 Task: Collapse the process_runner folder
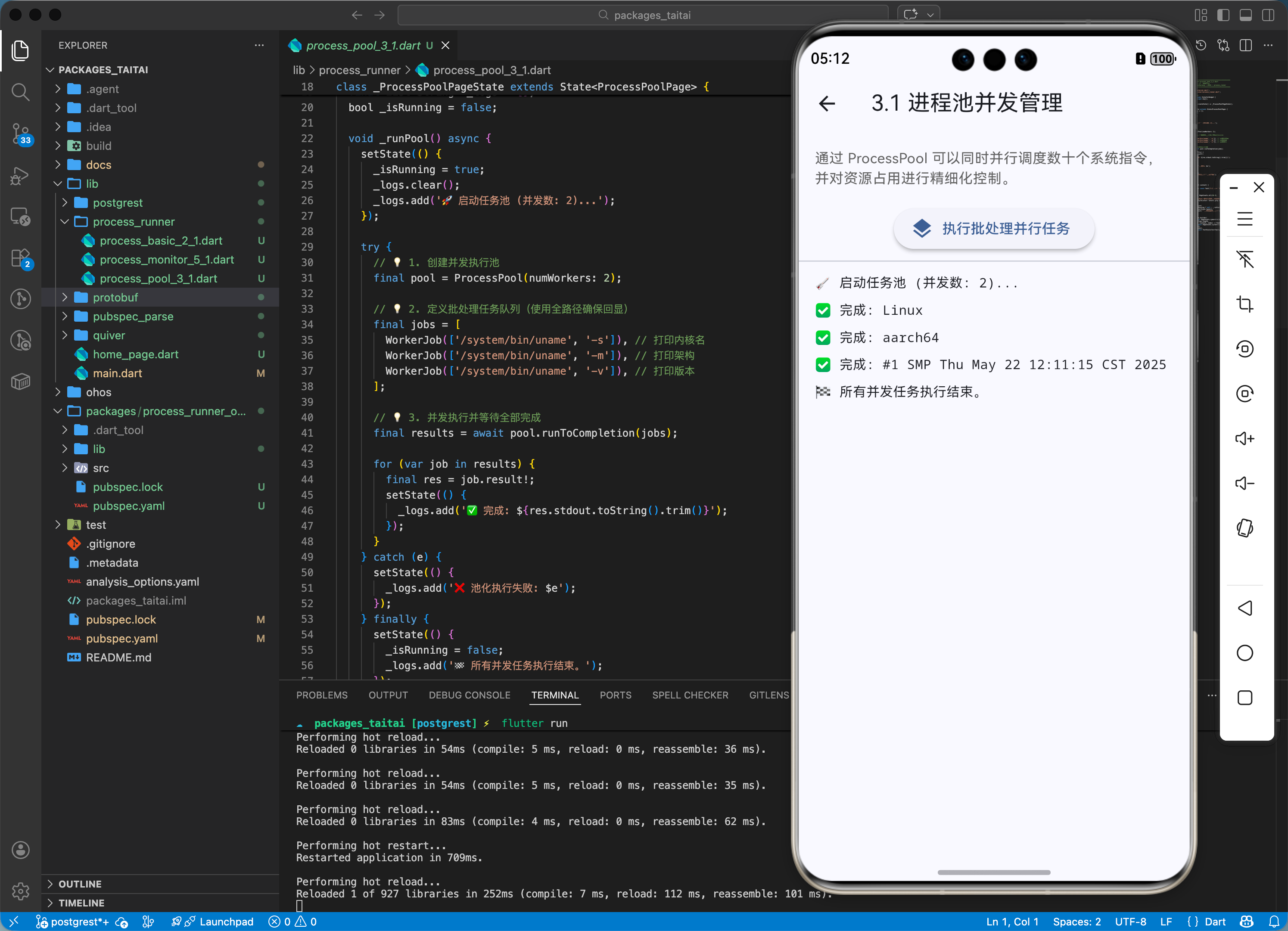pyautogui.click(x=134, y=221)
